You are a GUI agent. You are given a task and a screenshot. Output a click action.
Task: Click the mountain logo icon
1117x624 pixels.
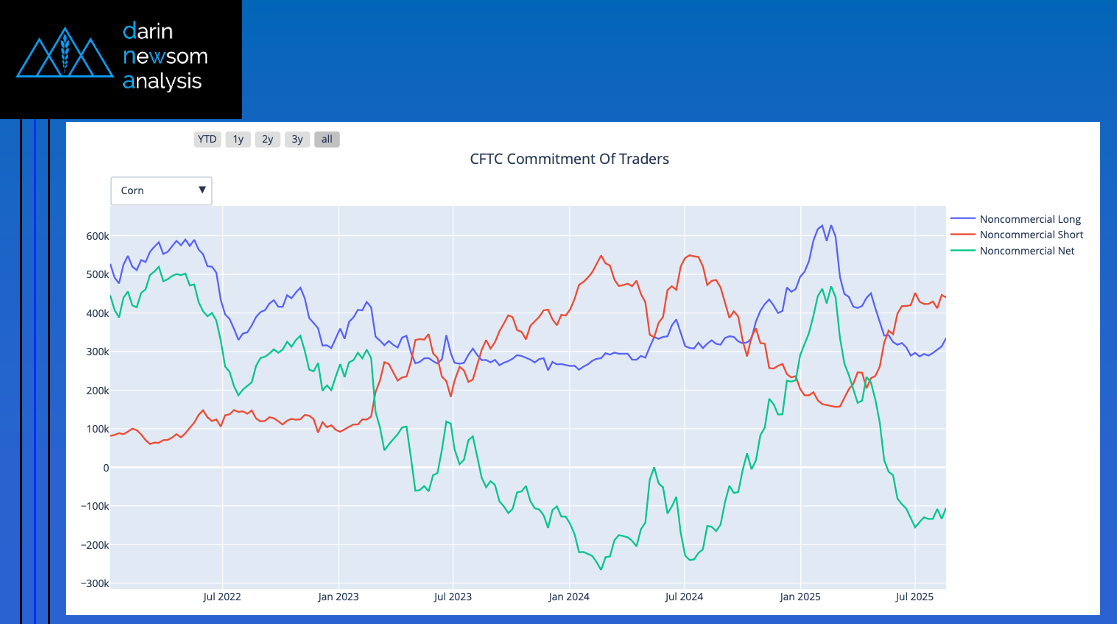(x=65, y=57)
